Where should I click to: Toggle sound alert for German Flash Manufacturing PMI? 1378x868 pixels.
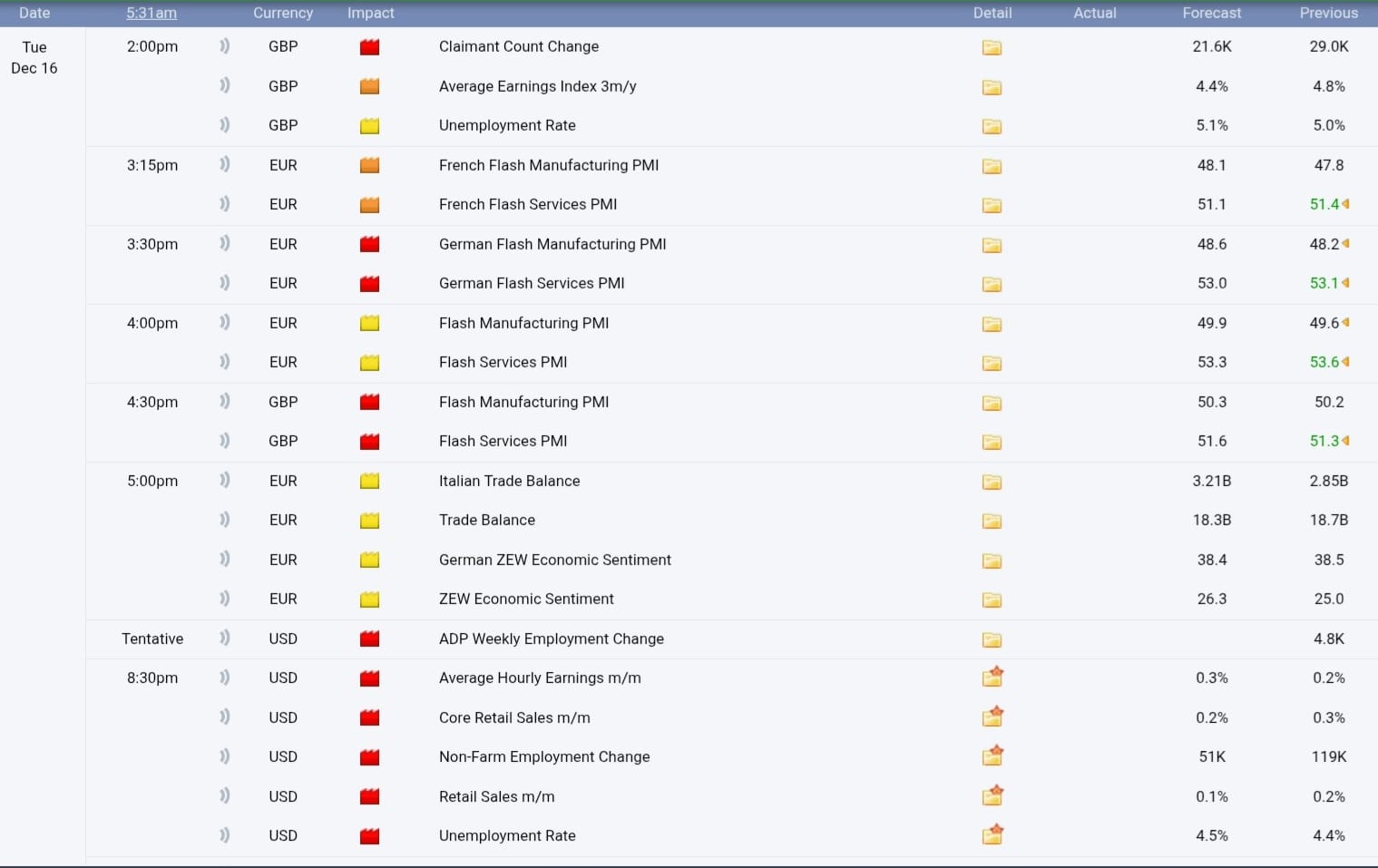coord(224,244)
